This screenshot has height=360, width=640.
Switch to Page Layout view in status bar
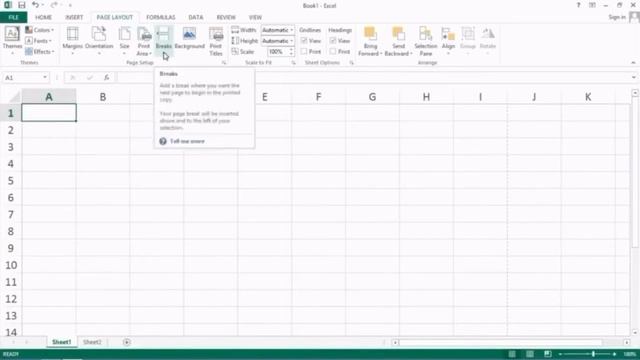[530, 354]
